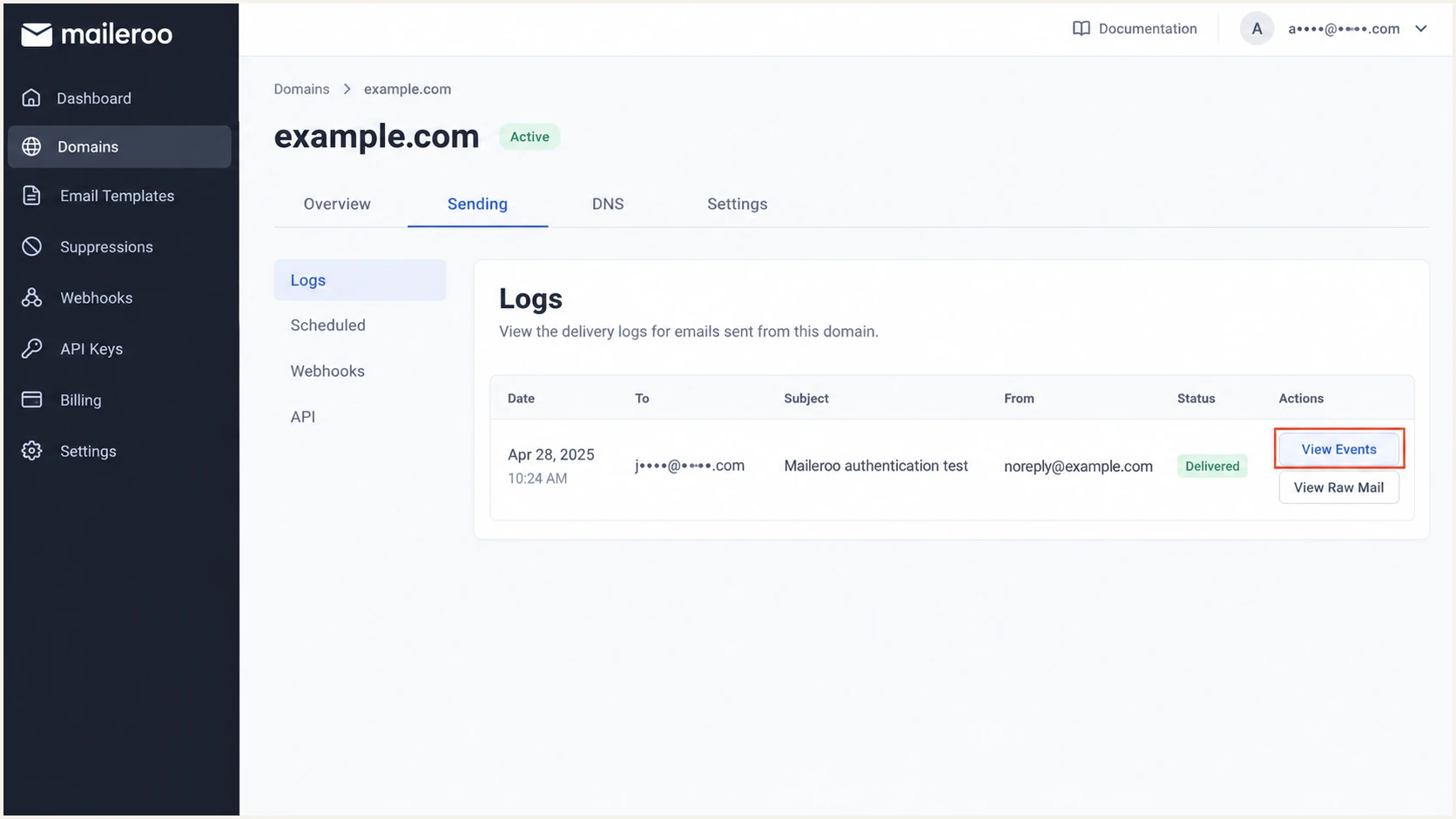Viewport: 1456px width, 819px height.
Task: Open Webhooks label in the dark main sidebar
Action: pos(96,298)
